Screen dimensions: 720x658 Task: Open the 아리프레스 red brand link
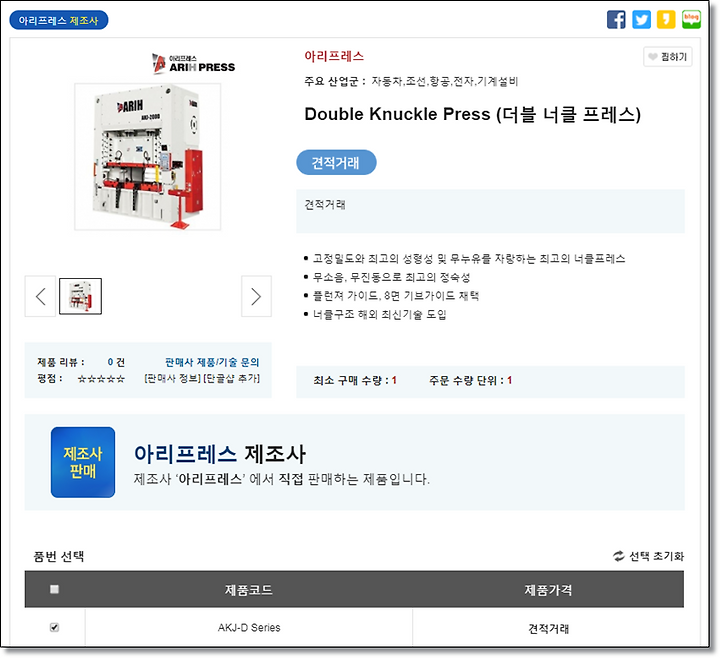click(x=334, y=56)
